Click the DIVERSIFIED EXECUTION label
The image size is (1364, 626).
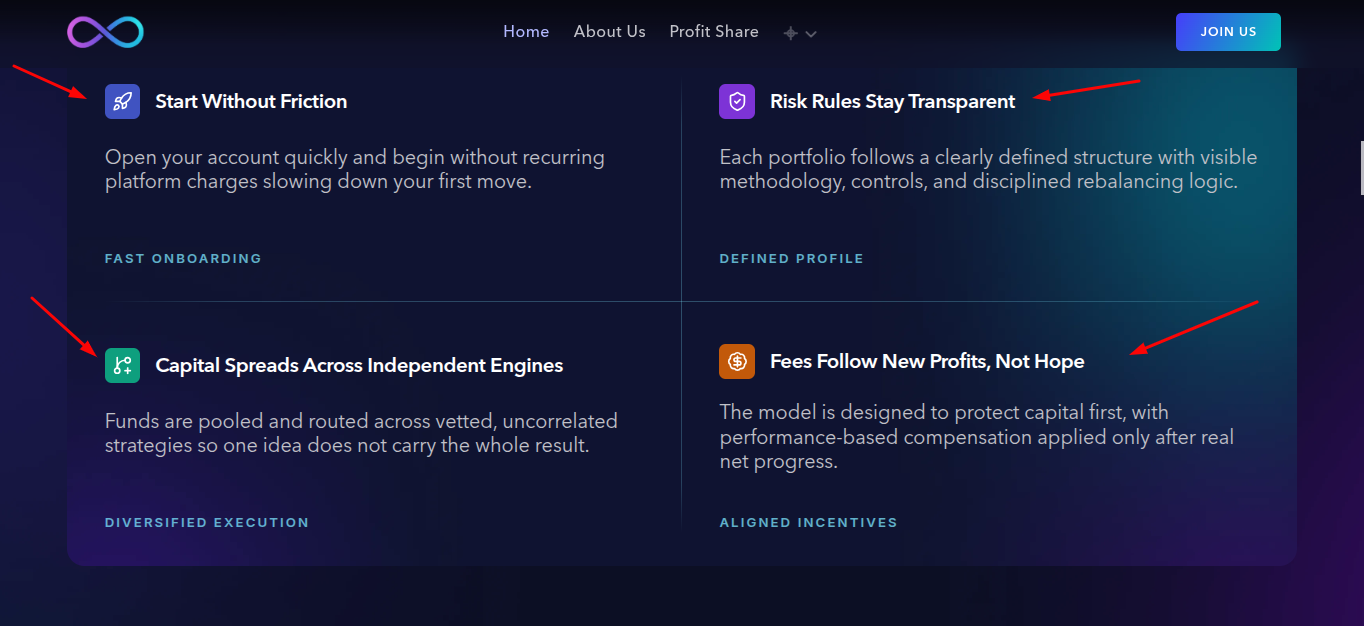click(x=207, y=523)
